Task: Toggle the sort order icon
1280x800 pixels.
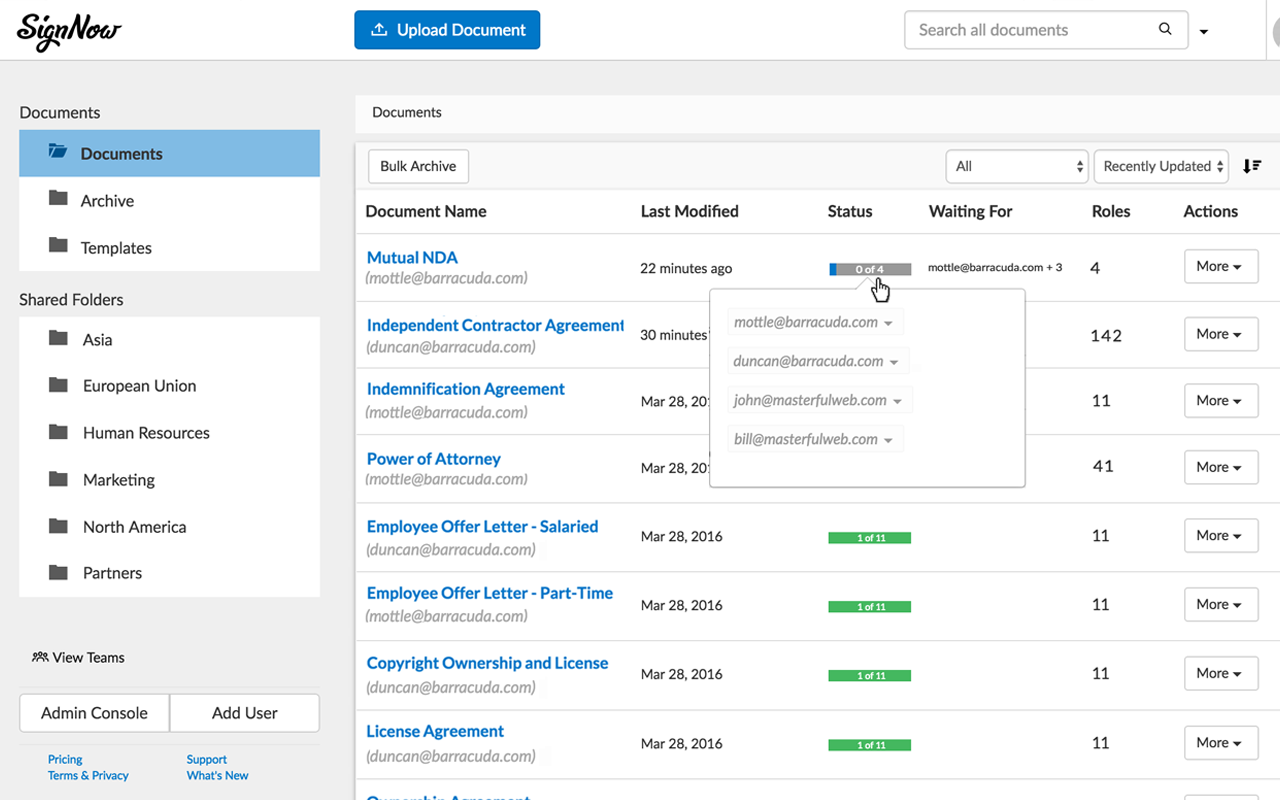Action: (x=1251, y=166)
